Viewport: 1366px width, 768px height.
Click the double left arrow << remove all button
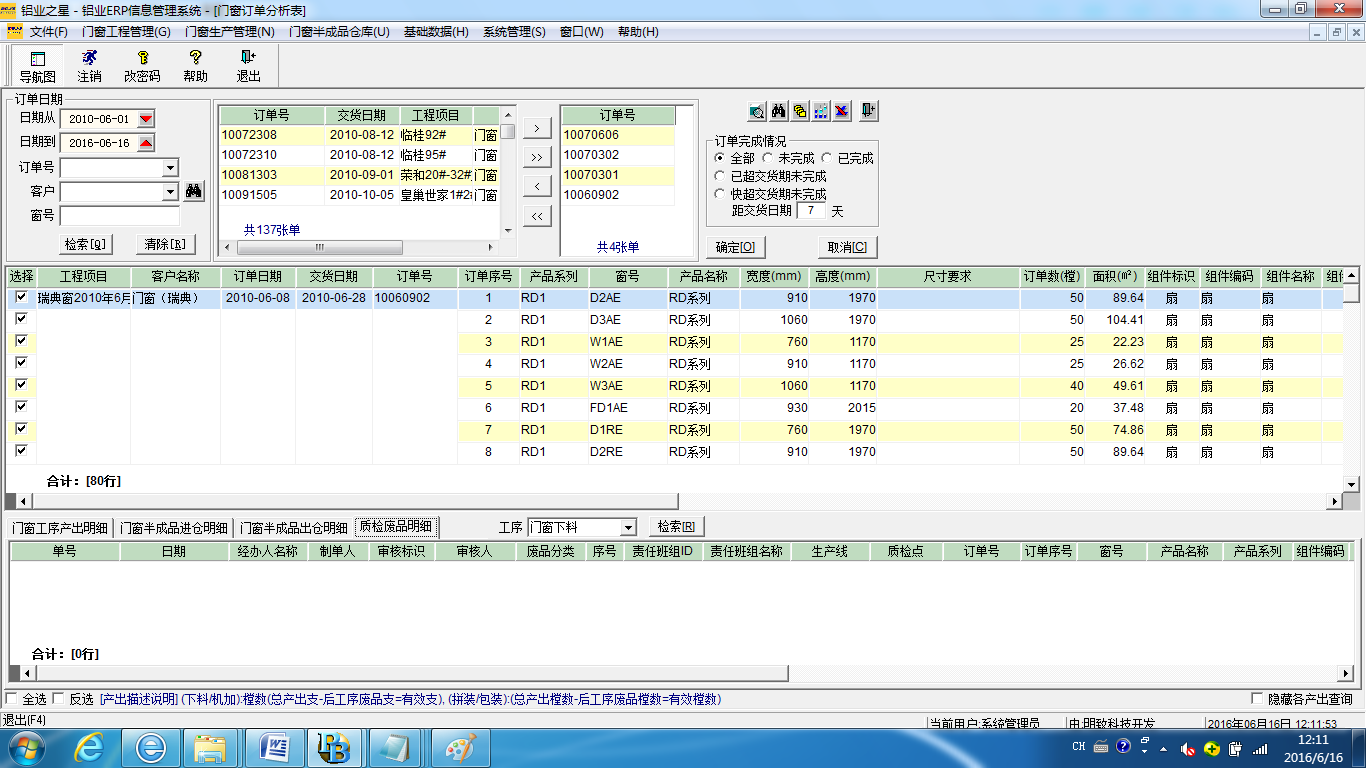(x=537, y=216)
